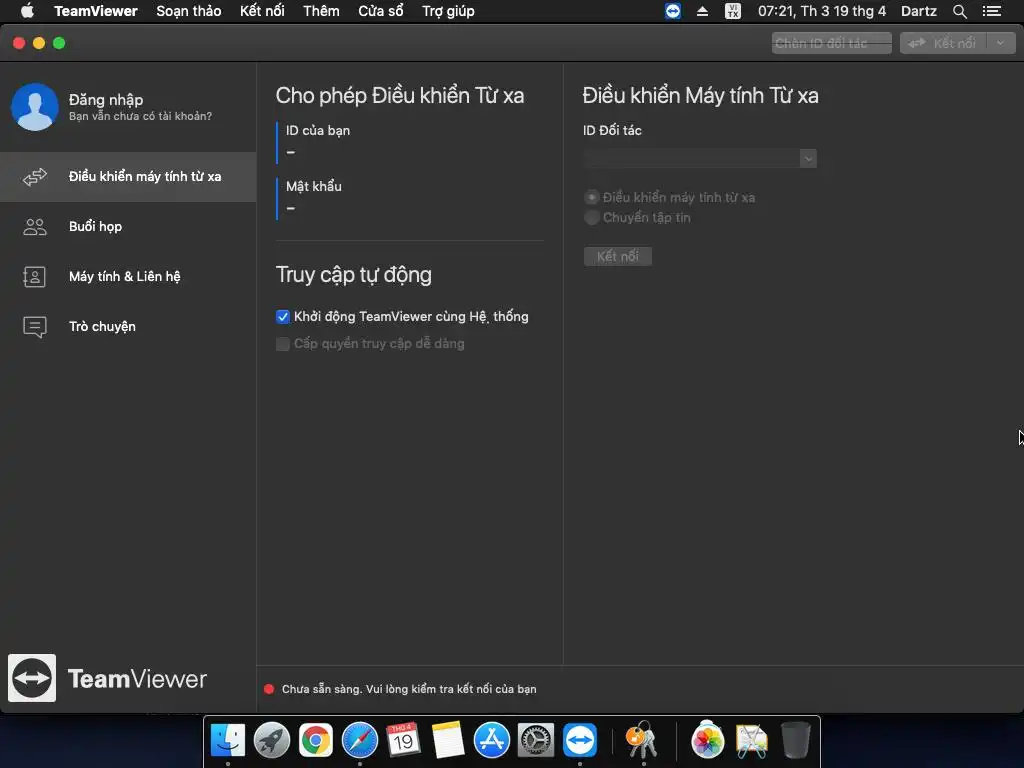Open the Kết nối menu in the menu bar

262,11
